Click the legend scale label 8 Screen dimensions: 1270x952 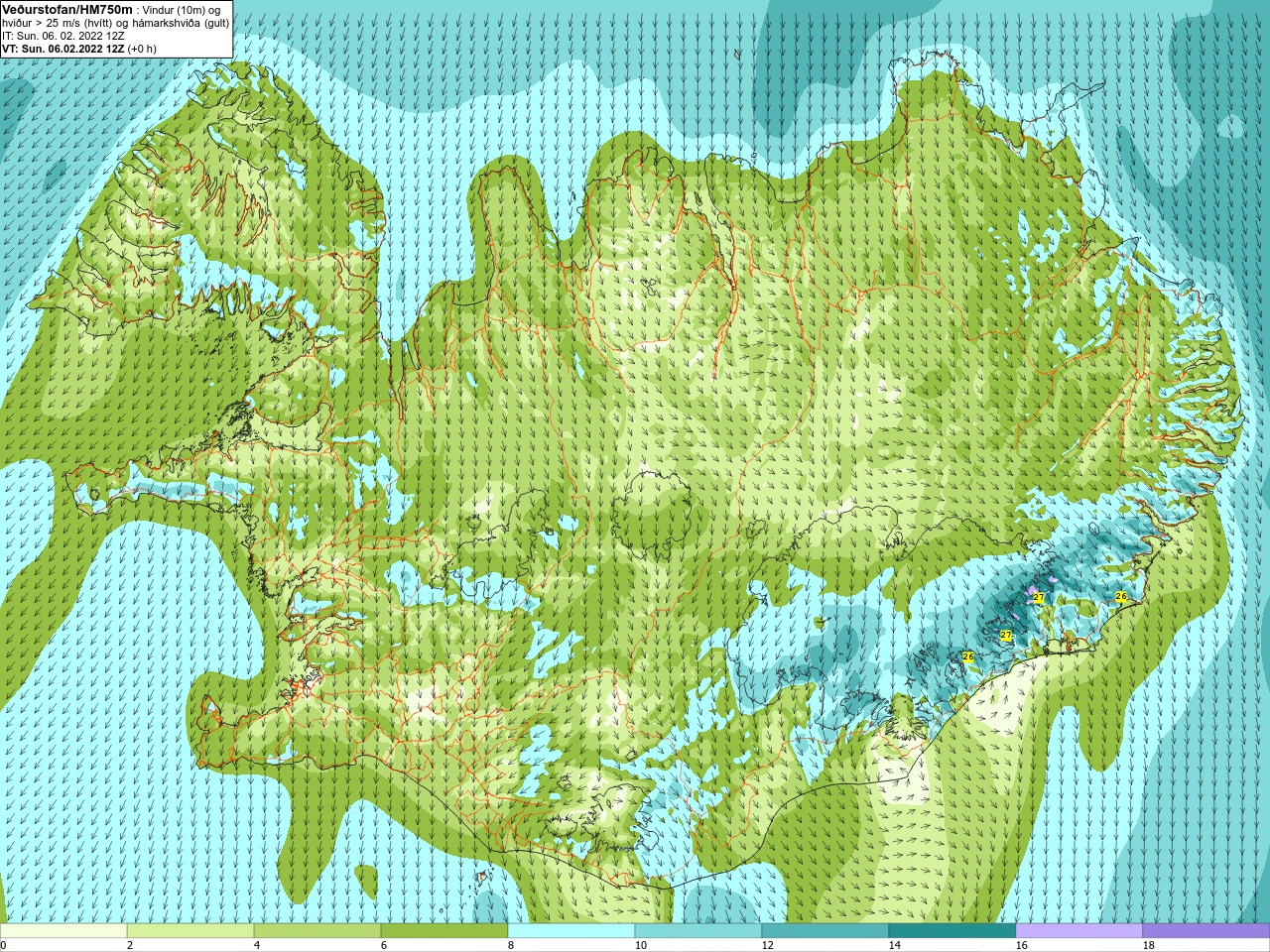point(511,945)
